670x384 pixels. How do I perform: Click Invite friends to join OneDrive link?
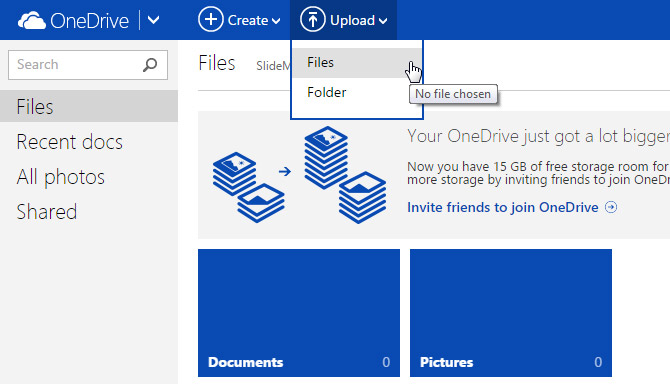502,208
